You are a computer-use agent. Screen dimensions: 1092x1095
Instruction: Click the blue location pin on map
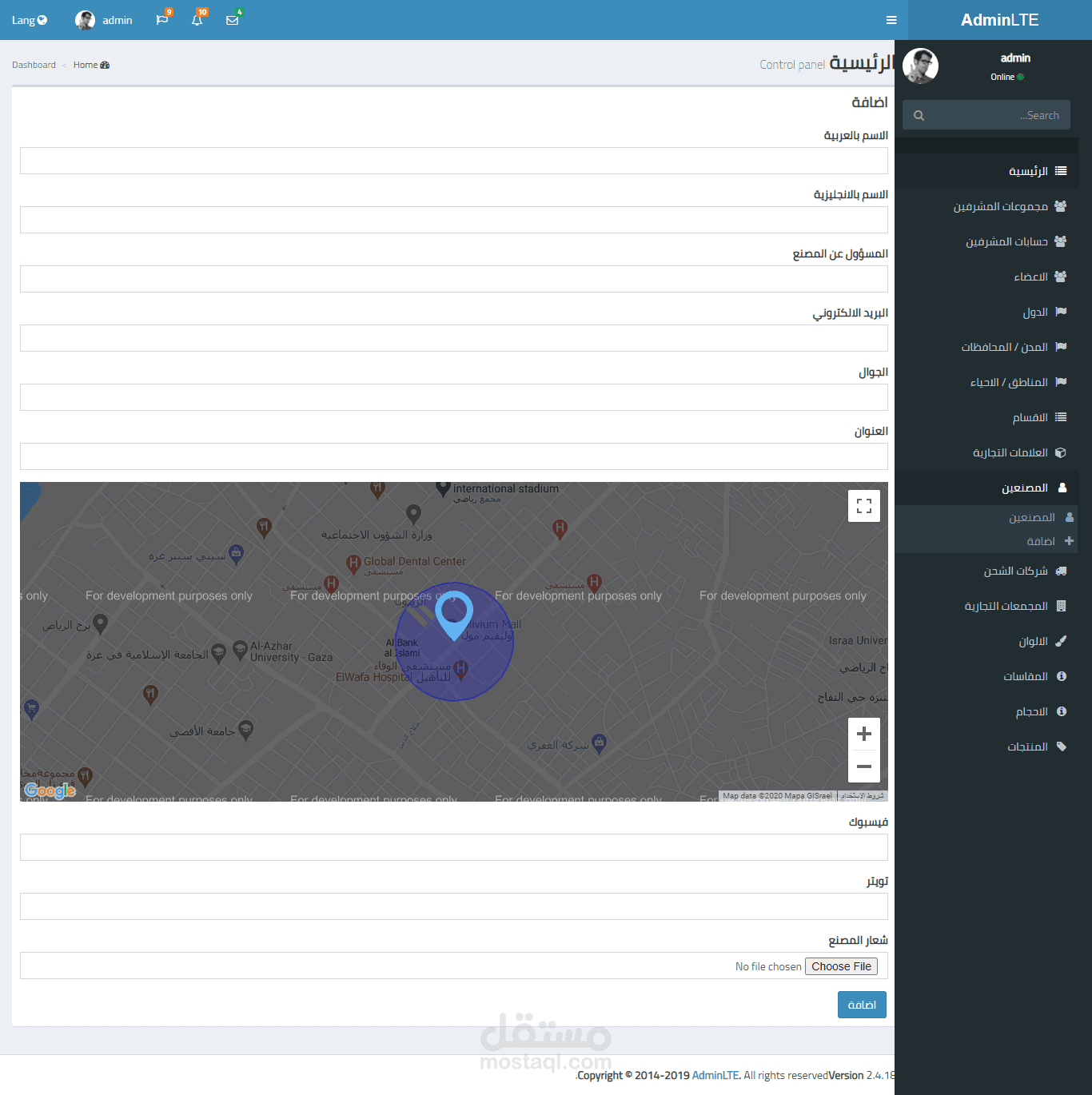453,613
